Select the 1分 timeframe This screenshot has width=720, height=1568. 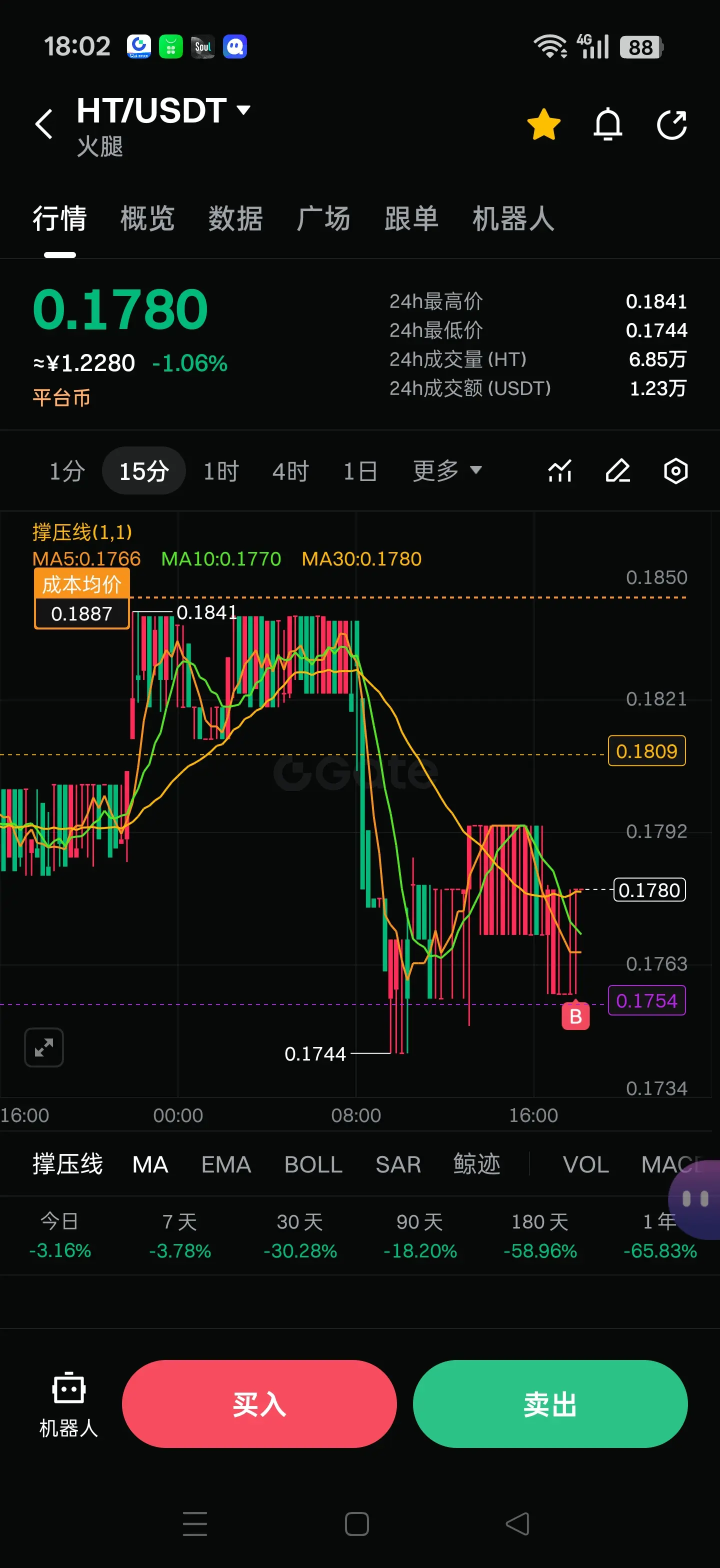pos(67,470)
